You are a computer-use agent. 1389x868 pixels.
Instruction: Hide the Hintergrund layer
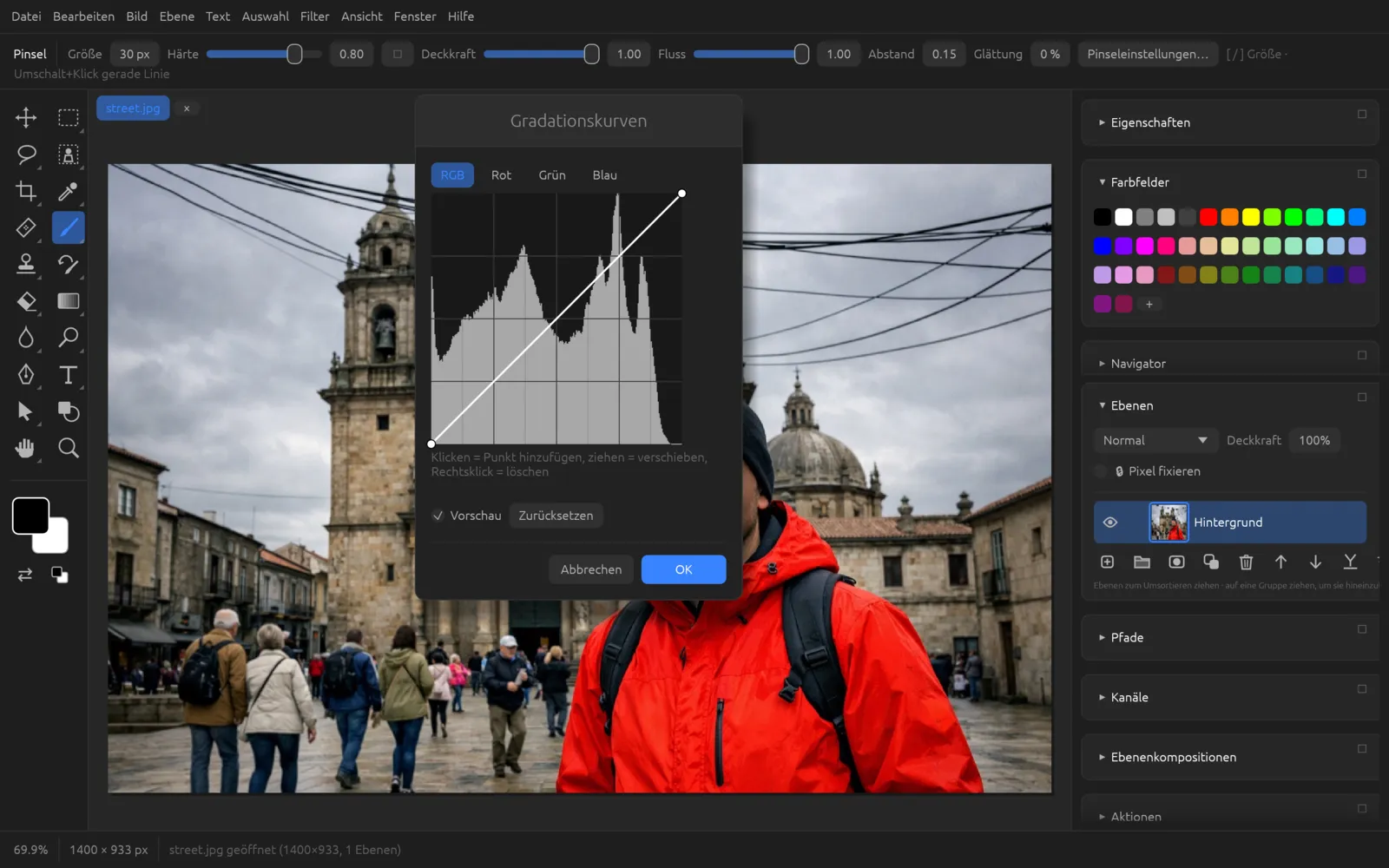coord(1109,523)
